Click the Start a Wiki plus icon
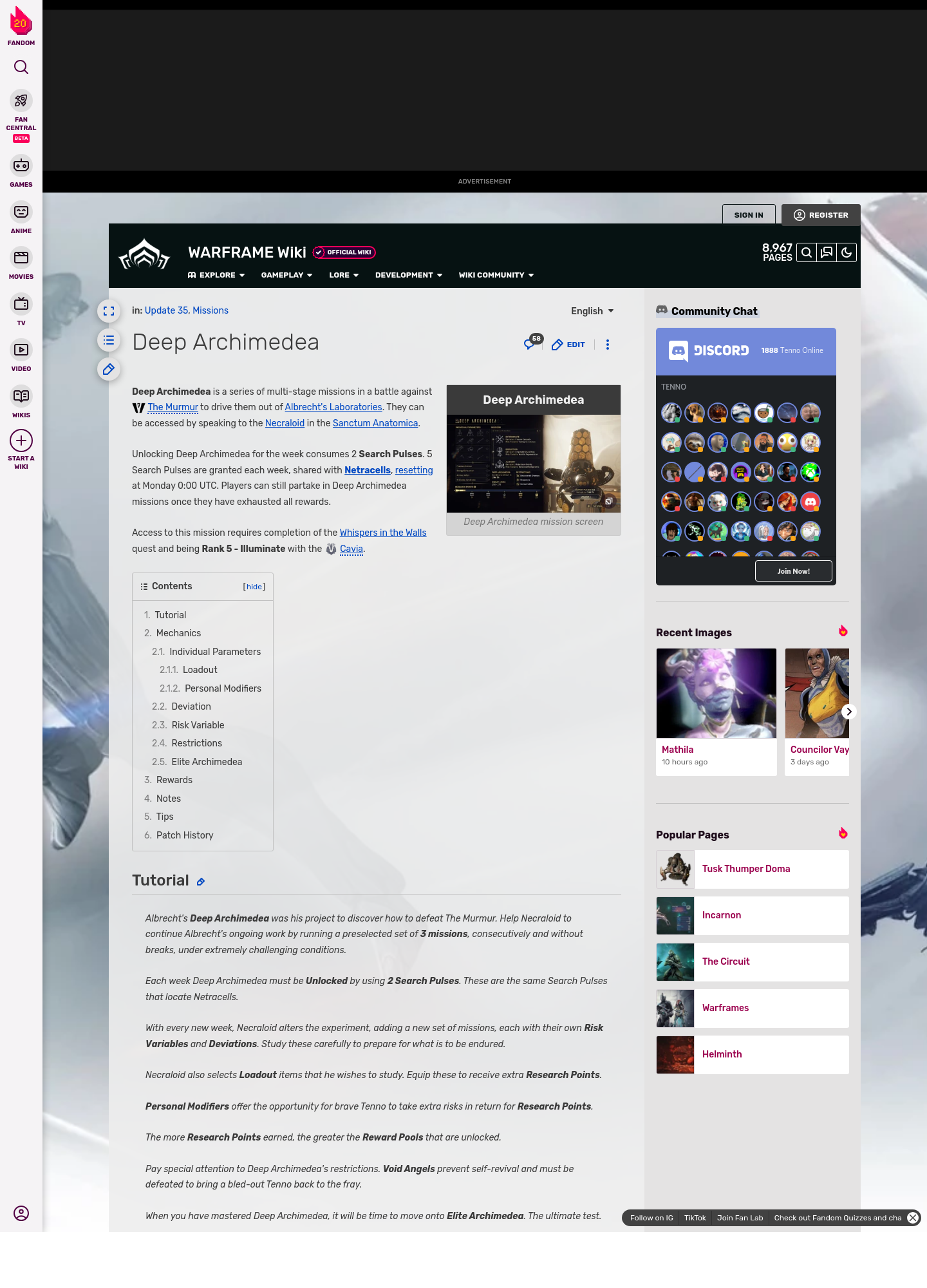This screenshot has height=1288, width=927. tap(21, 441)
